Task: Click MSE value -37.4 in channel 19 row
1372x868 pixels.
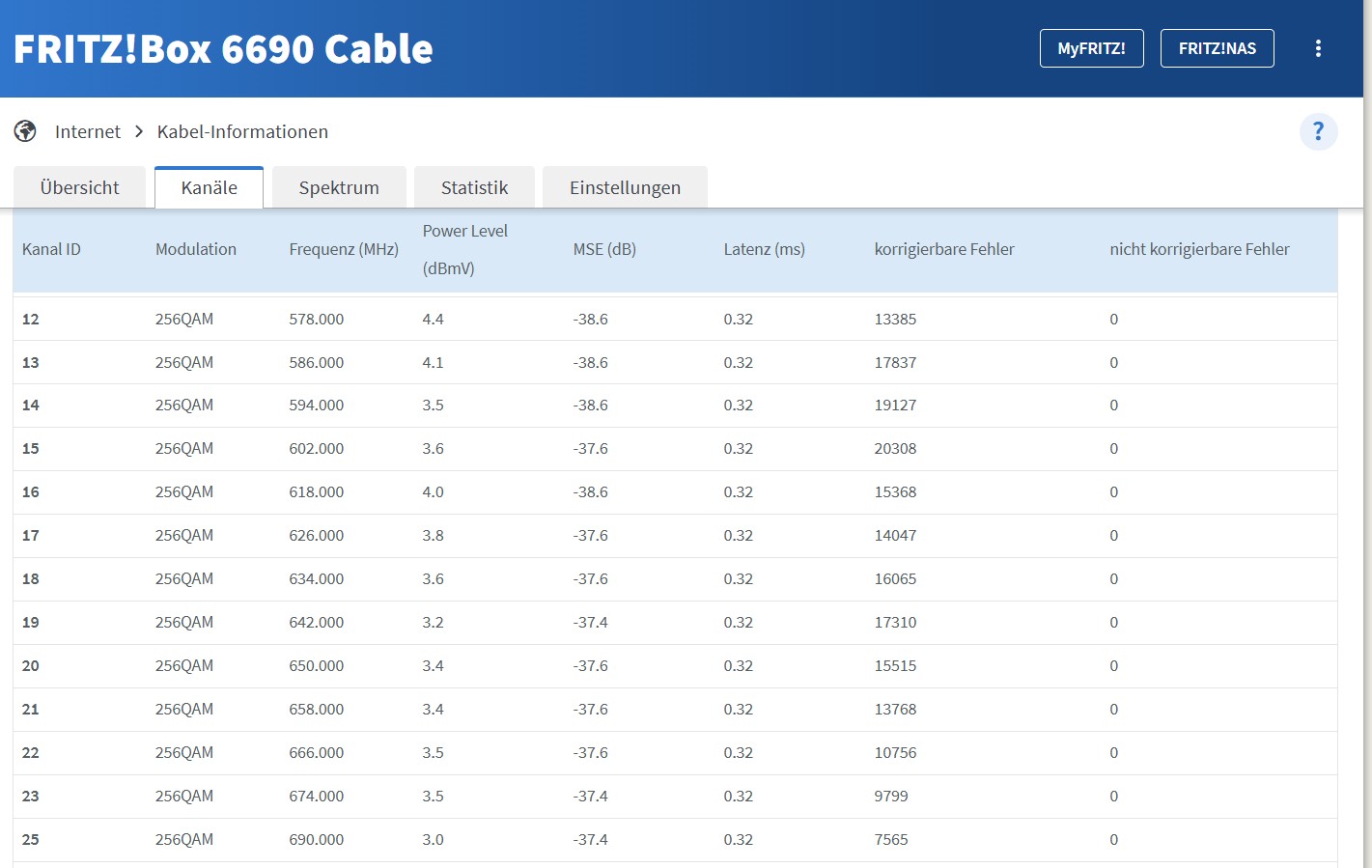Action: (x=590, y=623)
